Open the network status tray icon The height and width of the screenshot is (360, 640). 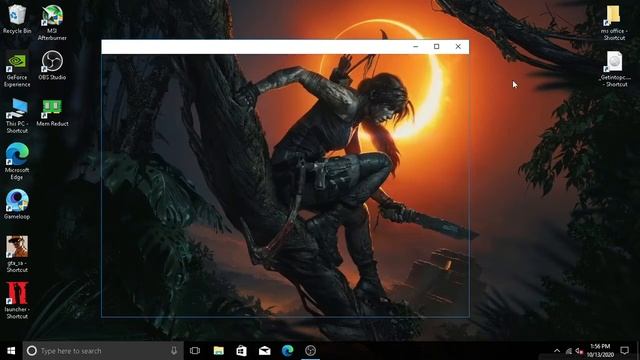tap(569, 351)
